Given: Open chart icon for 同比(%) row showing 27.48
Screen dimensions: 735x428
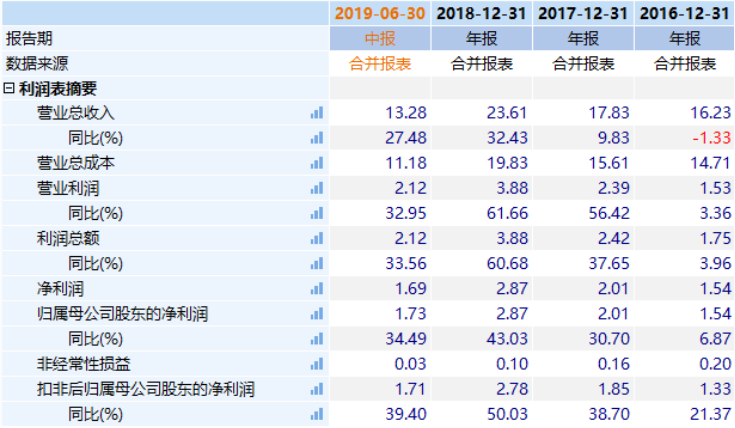Looking at the screenshot, I should click(x=317, y=138).
